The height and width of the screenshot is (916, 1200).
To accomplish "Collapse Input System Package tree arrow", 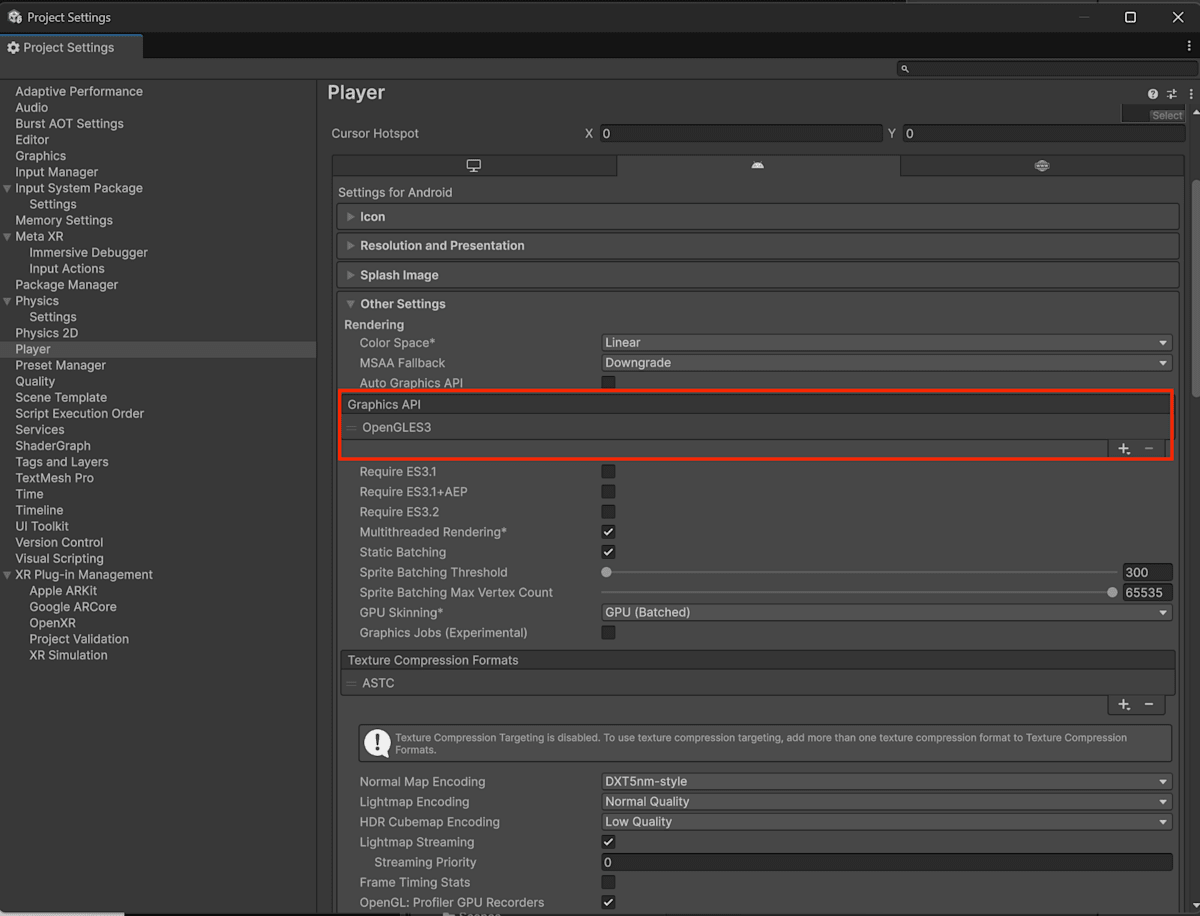I will 7,188.
